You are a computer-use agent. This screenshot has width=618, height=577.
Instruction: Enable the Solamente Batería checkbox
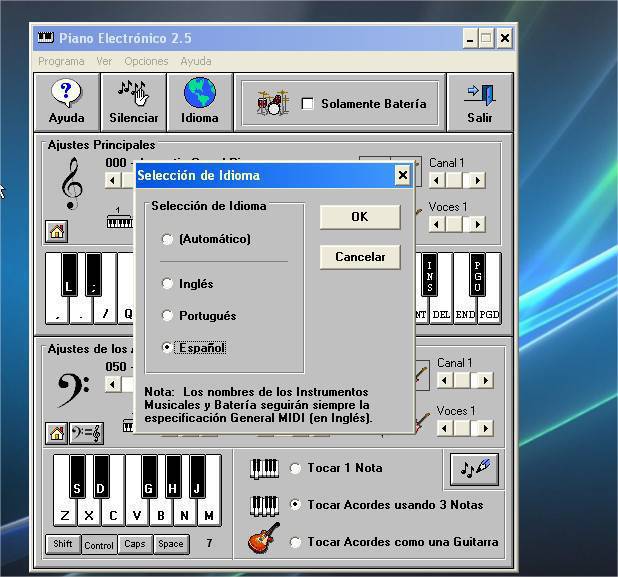pos(308,104)
